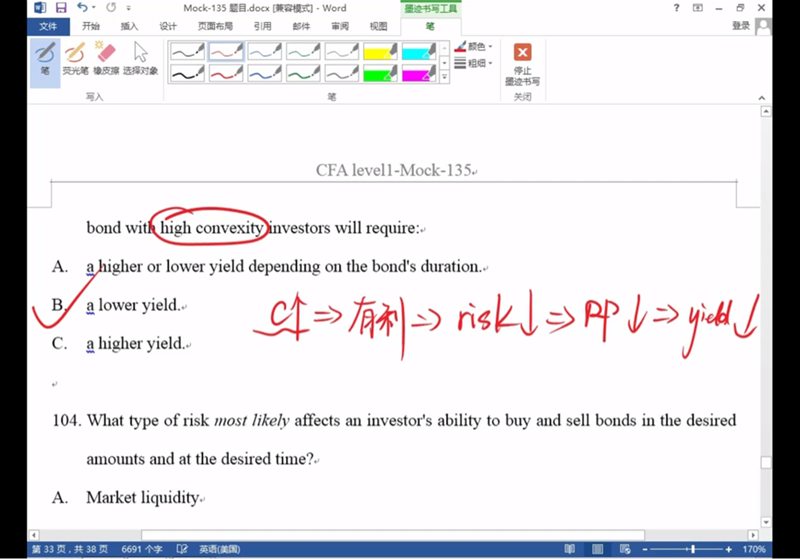
Task: Switch to the Page Layout tab (页面布局)
Action: (215, 27)
